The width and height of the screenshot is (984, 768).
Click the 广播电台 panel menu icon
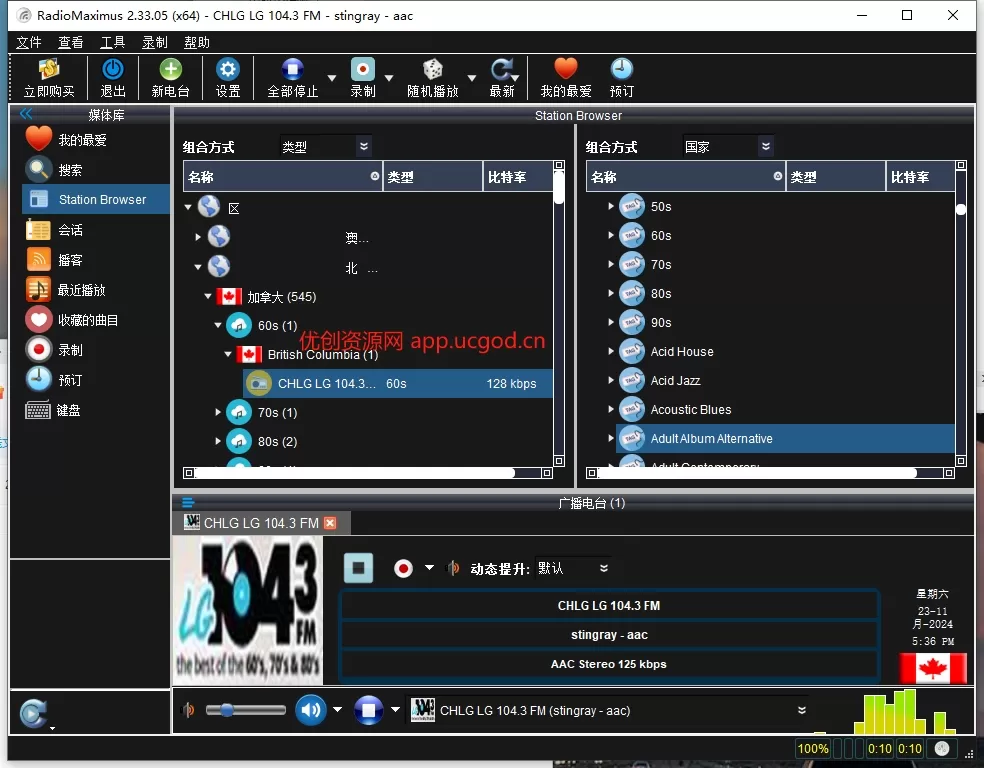coord(188,502)
